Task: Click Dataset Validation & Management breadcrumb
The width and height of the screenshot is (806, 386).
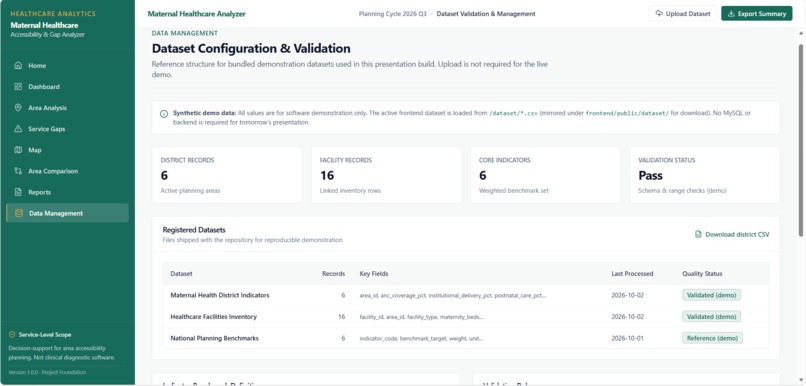Action: (486, 14)
